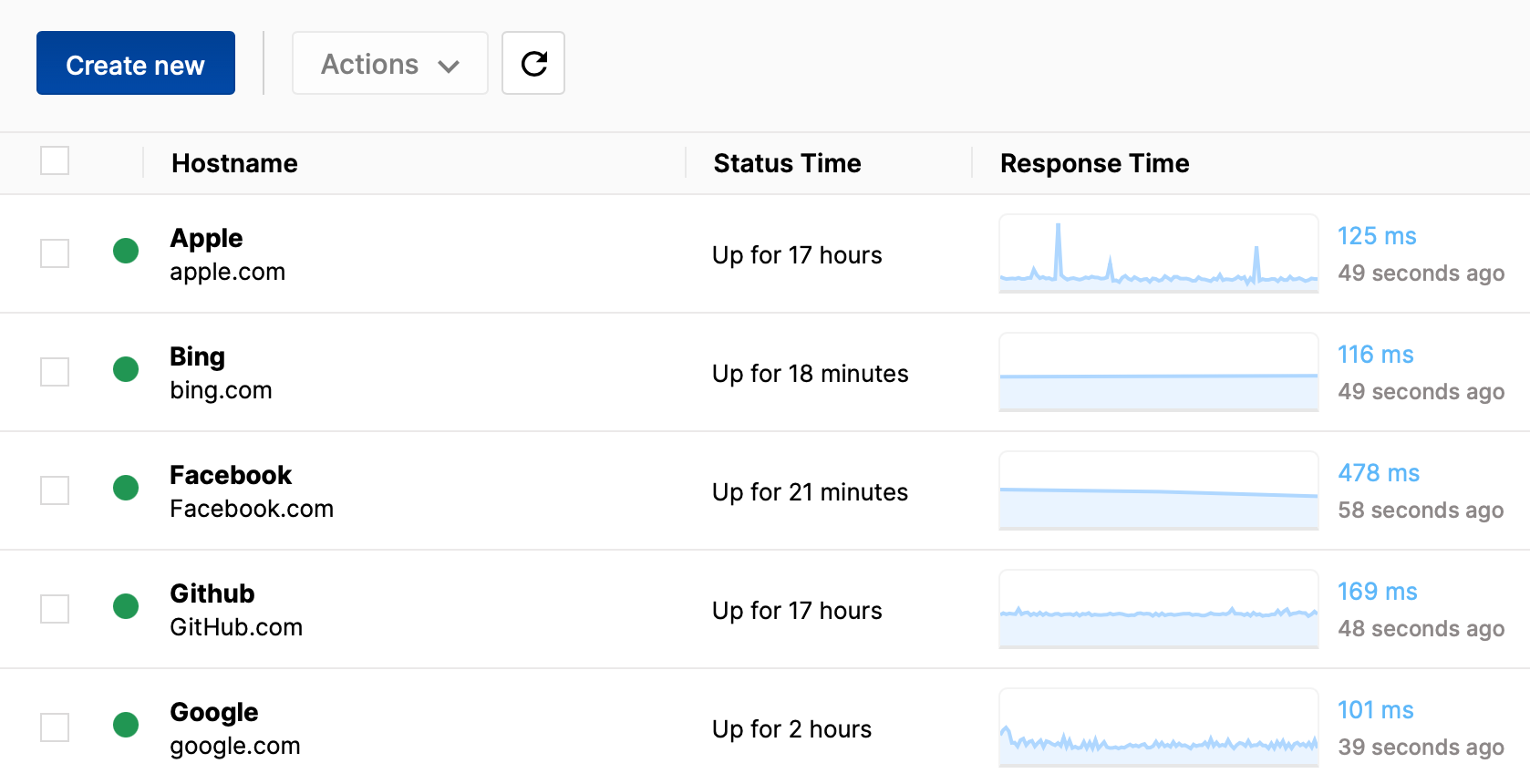
Task: Click the google.com domain text
Action: click(x=234, y=746)
